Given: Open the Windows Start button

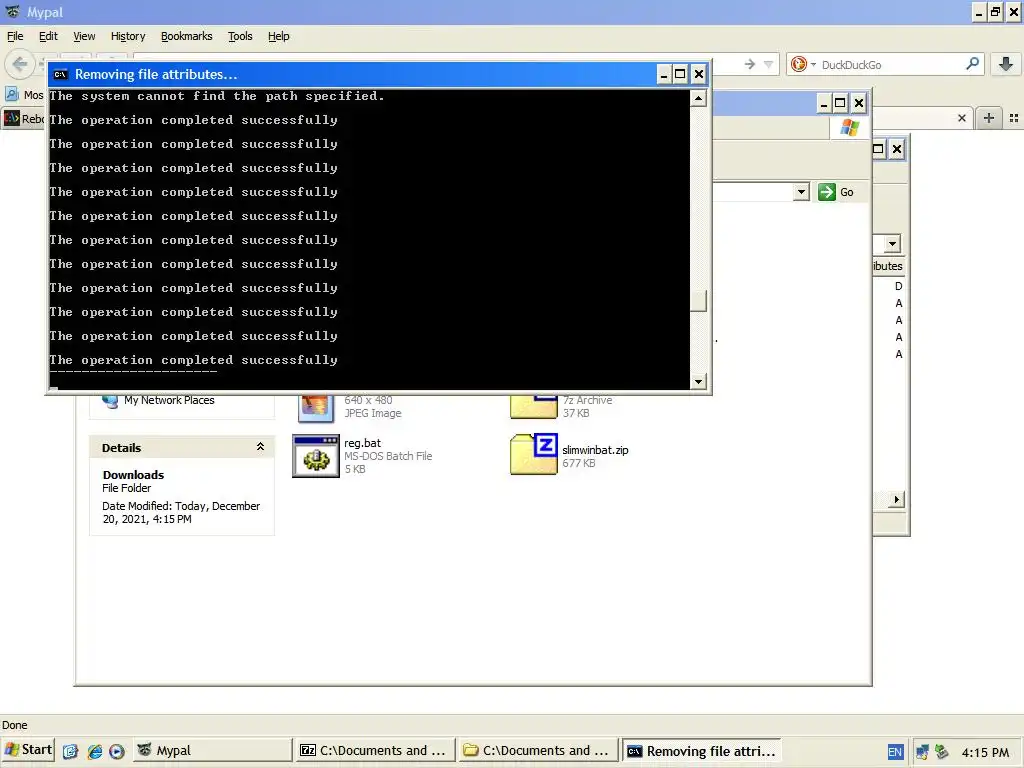Looking at the screenshot, I should [28, 750].
